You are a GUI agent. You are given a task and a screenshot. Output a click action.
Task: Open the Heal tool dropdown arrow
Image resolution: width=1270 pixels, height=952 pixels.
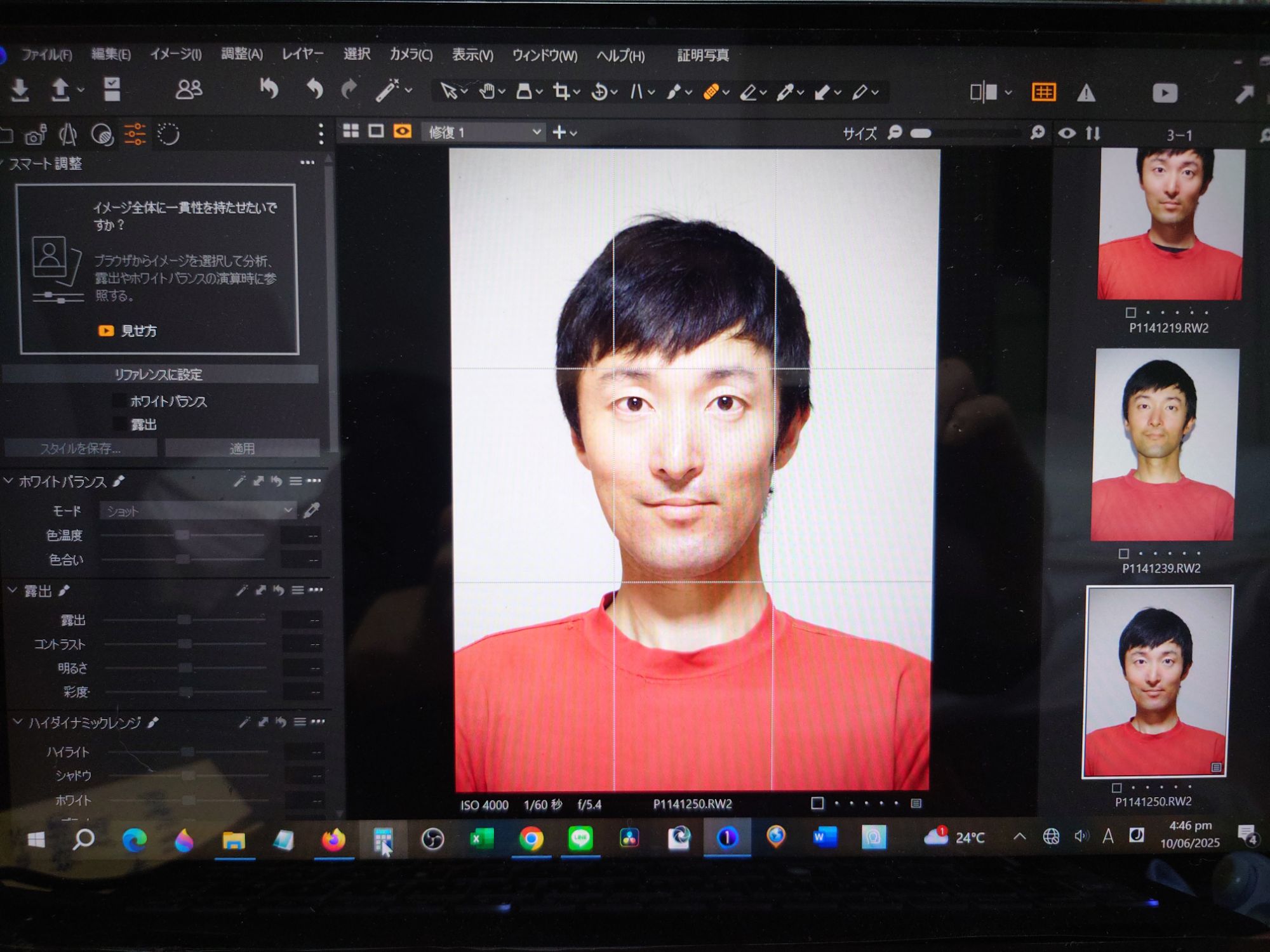point(726,93)
